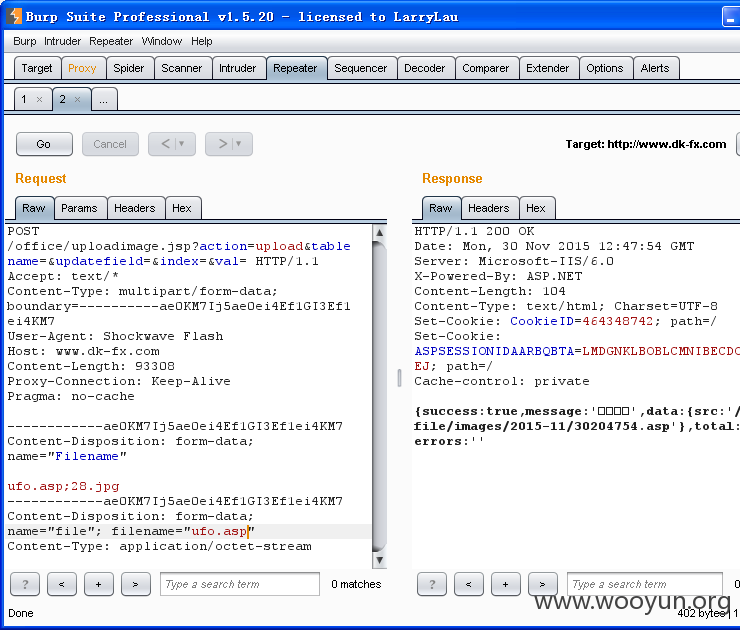This screenshot has height=630, width=740.
Task: Click request scrollbar up arrow
Action: pos(379,232)
